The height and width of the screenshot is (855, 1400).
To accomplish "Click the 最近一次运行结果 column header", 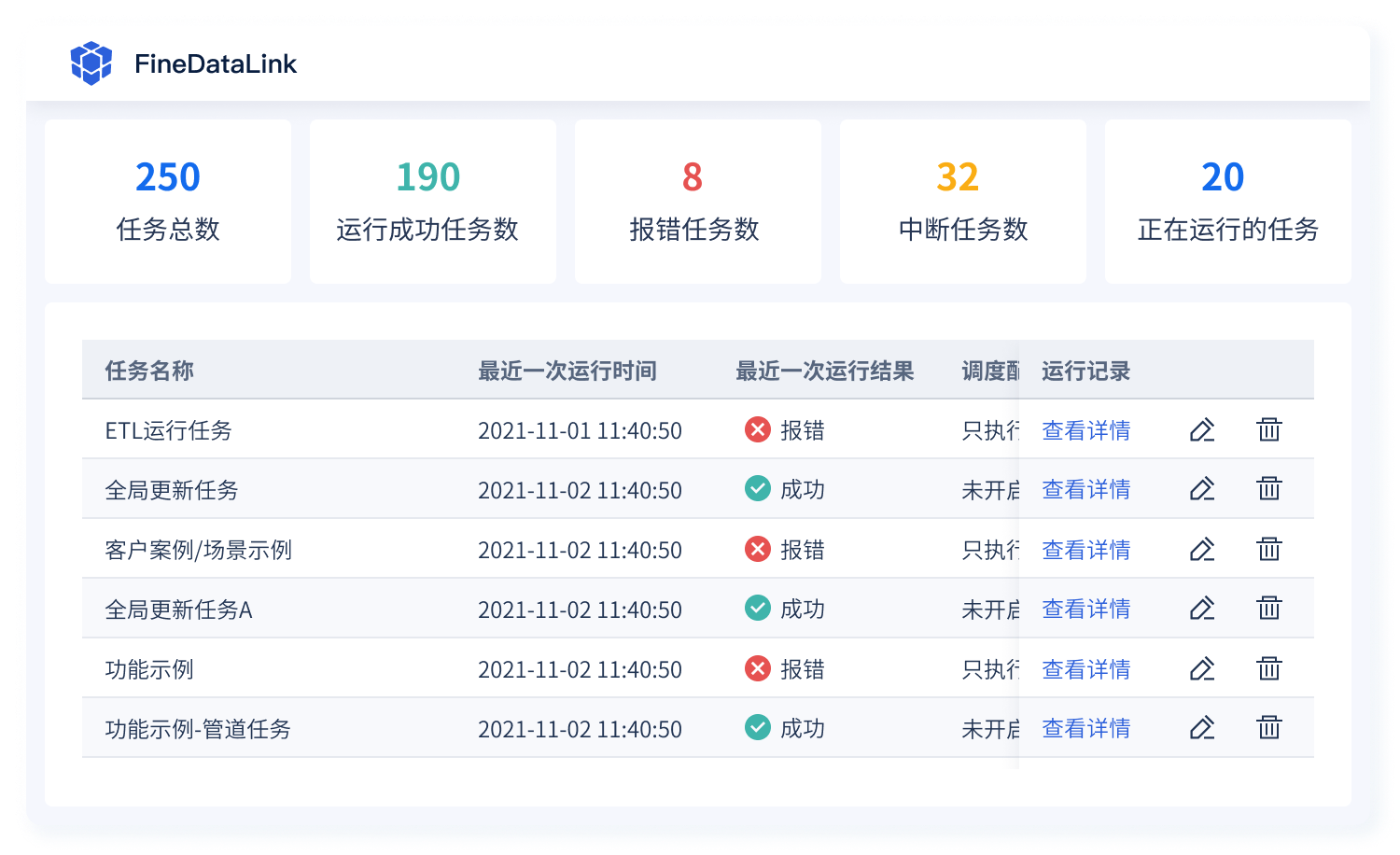I will coord(824,371).
